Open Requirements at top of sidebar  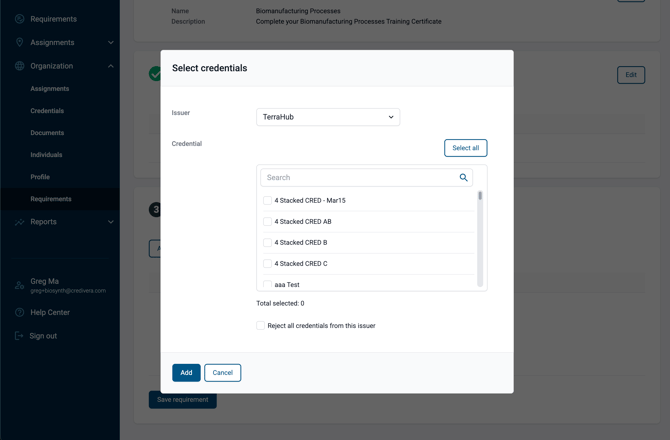pos(53,19)
